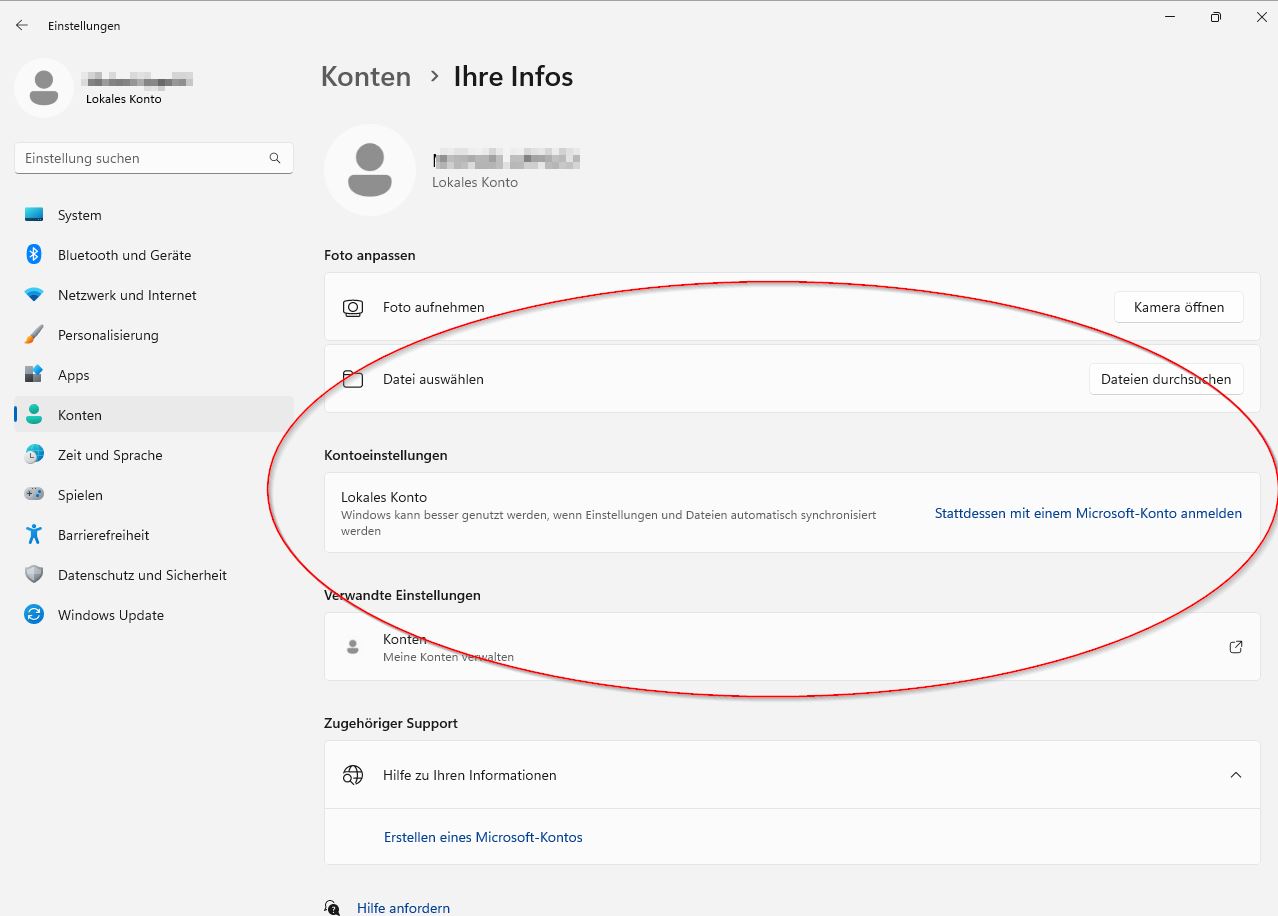Collapse the Hilfe zu Ihren Informationen section
The height and width of the screenshot is (916, 1278).
pos(1236,775)
